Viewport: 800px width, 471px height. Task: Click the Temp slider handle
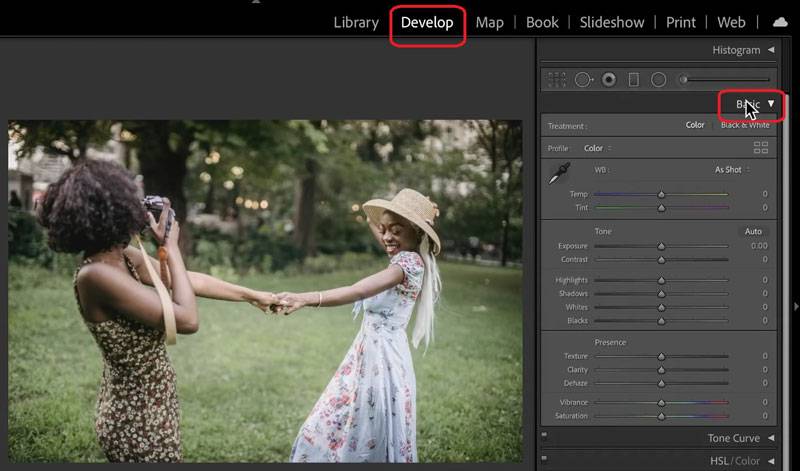pyautogui.click(x=661, y=194)
